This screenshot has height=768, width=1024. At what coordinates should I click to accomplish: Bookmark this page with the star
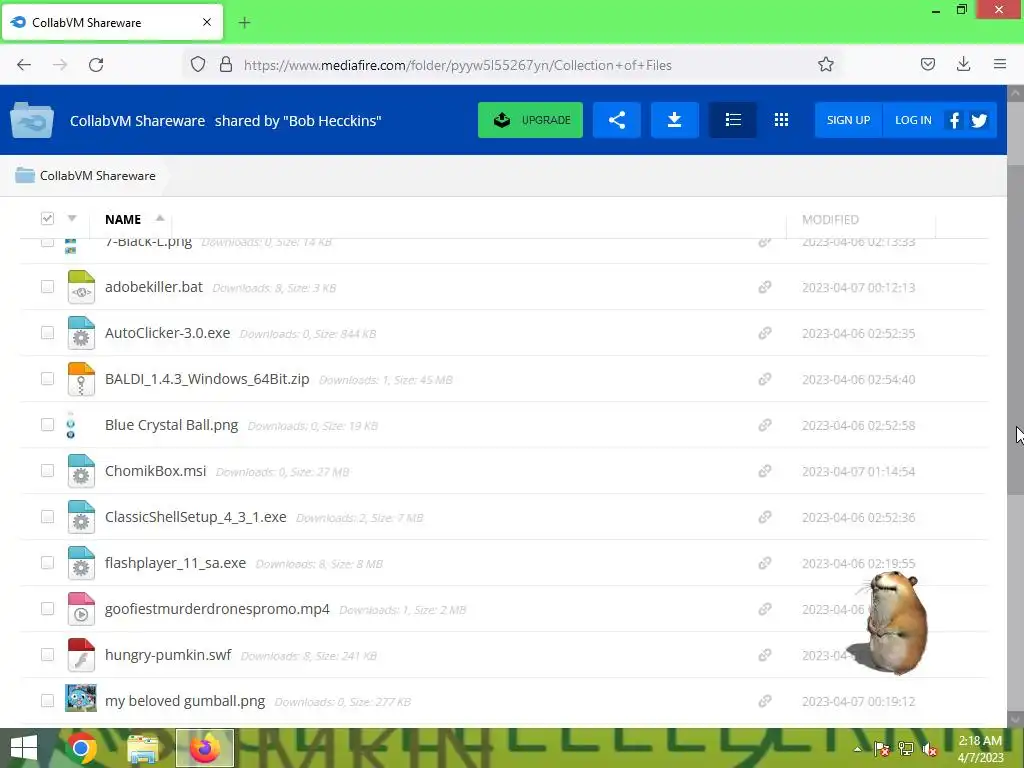click(x=825, y=65)
